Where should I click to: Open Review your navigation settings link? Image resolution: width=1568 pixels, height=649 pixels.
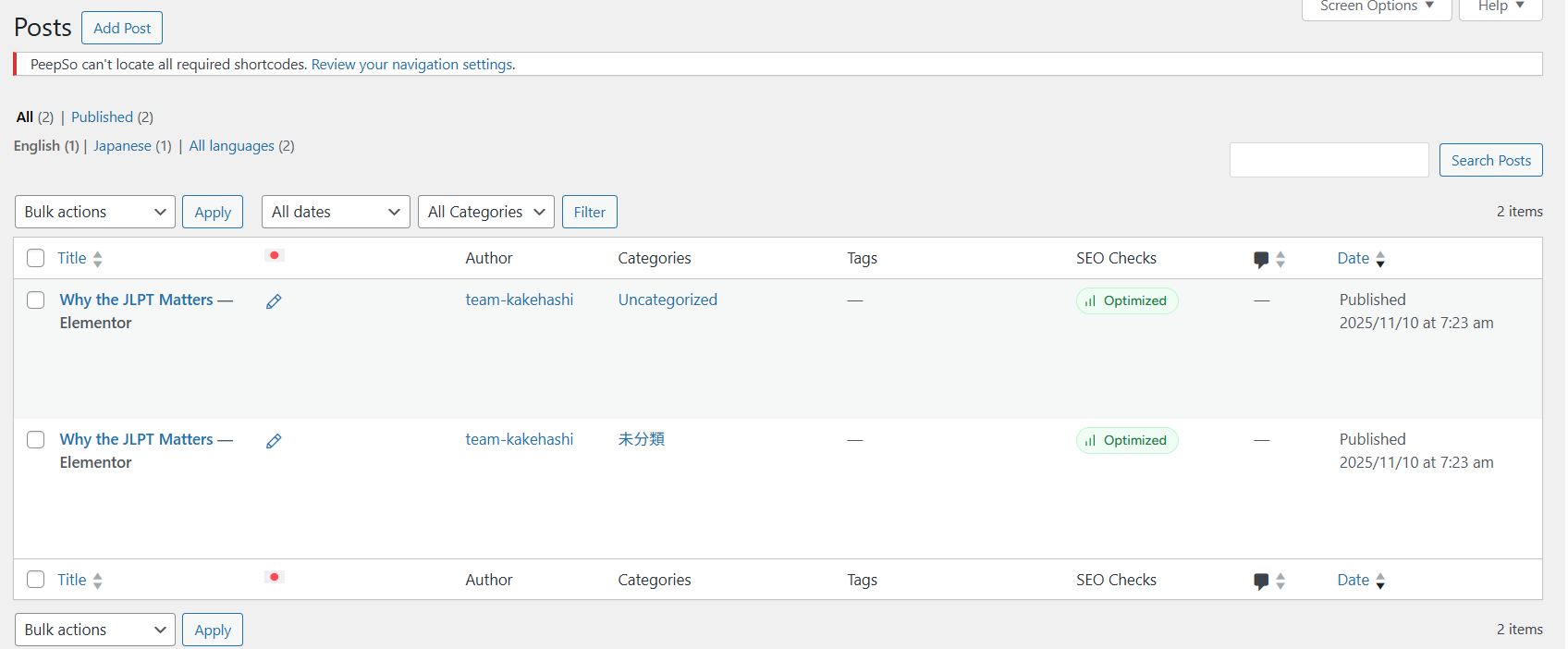(412, 65)
